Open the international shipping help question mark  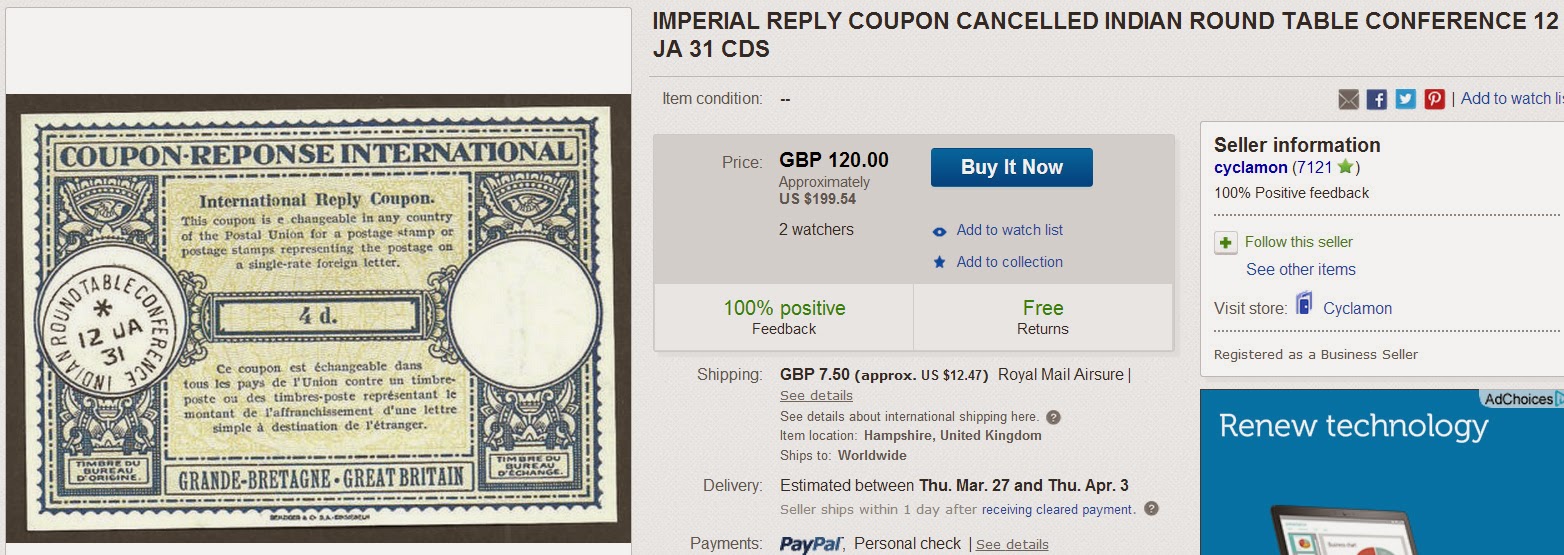pos(1053,417)
